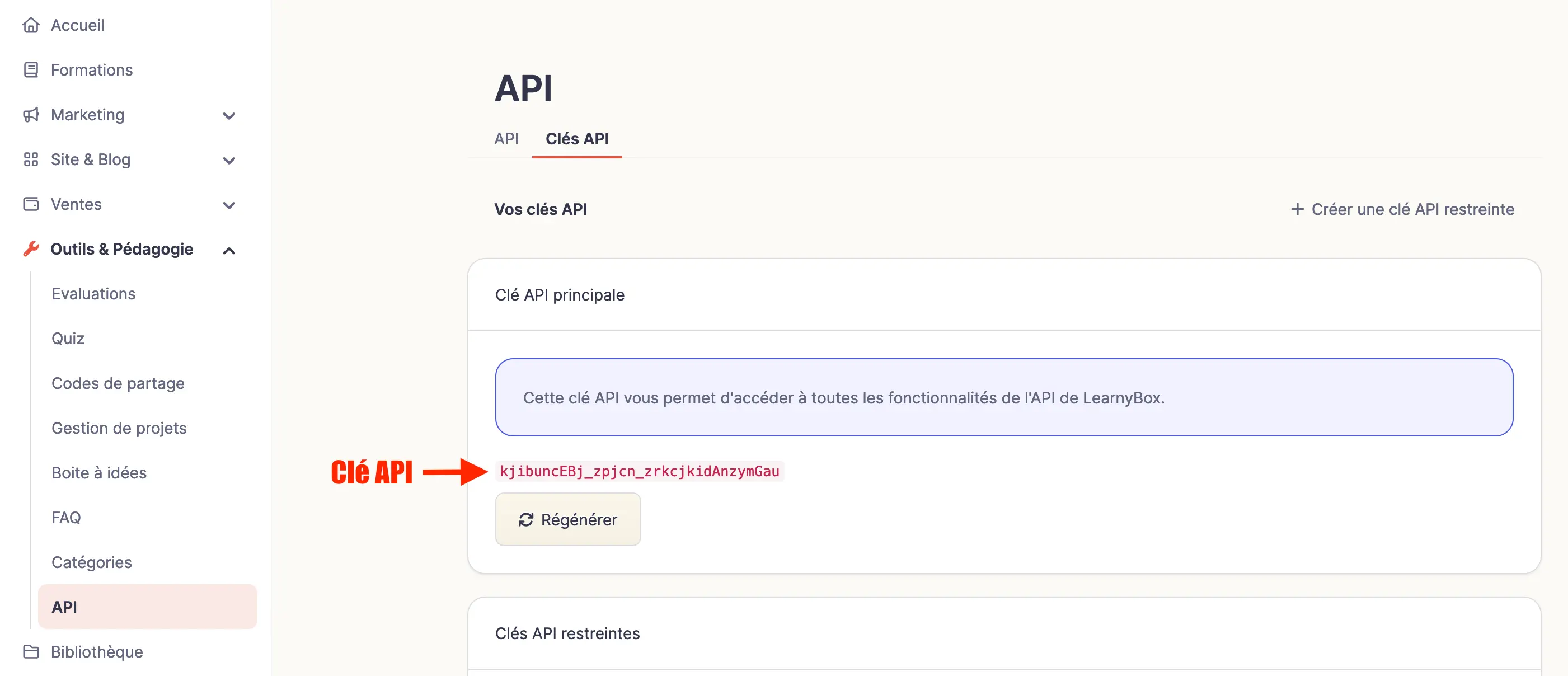The image size is (1568, 676).
Task: Click the plus icon for restricted API key
Action: [1297, 209]
